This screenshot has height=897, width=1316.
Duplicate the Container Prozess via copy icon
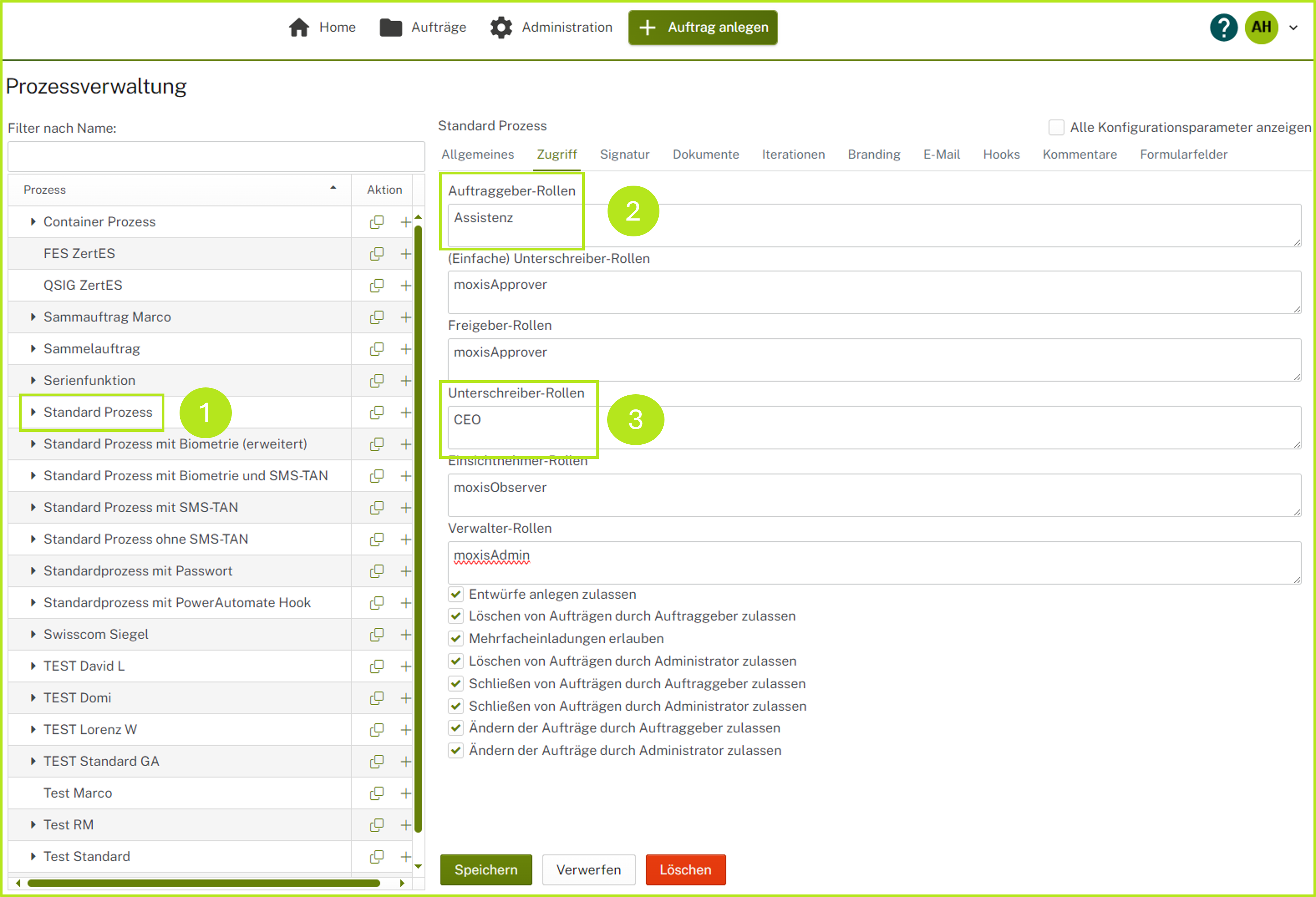(376, 222)
